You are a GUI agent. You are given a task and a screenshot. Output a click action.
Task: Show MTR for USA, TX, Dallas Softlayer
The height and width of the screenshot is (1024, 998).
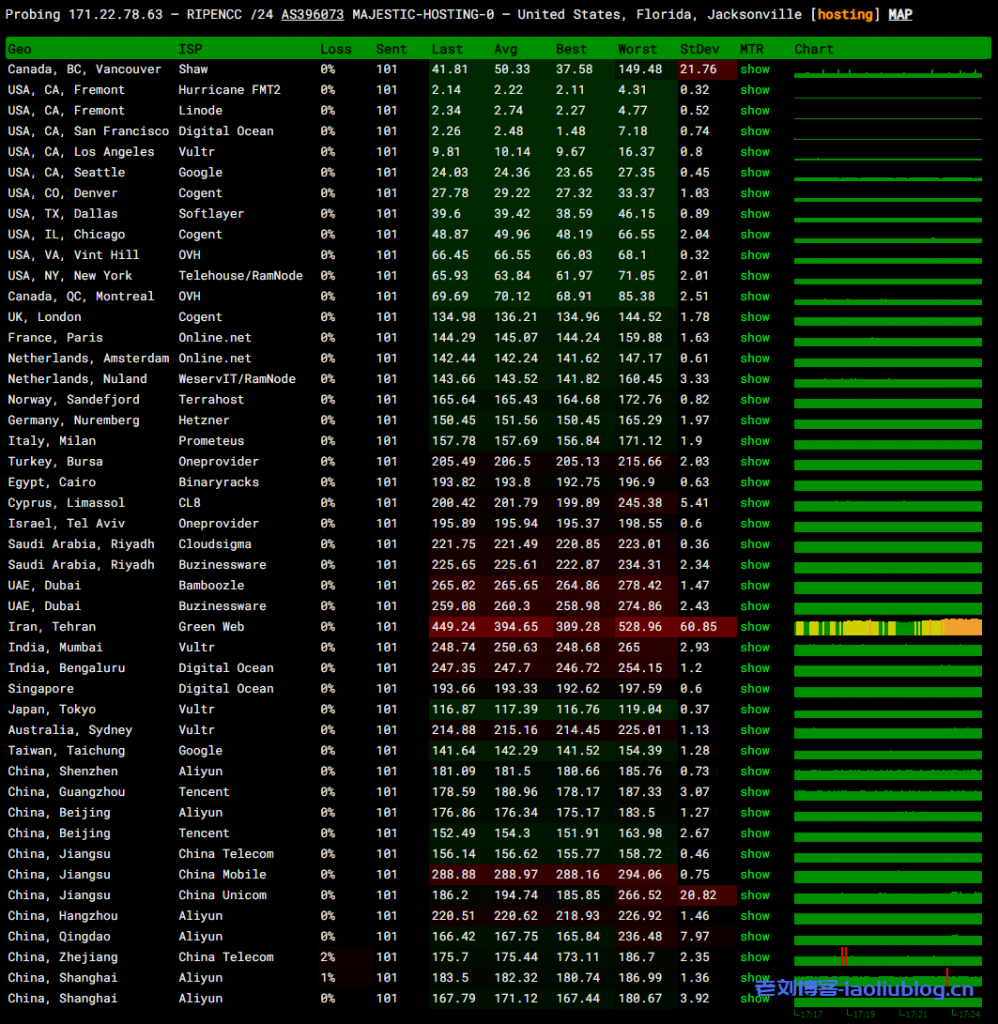(755, 214)
